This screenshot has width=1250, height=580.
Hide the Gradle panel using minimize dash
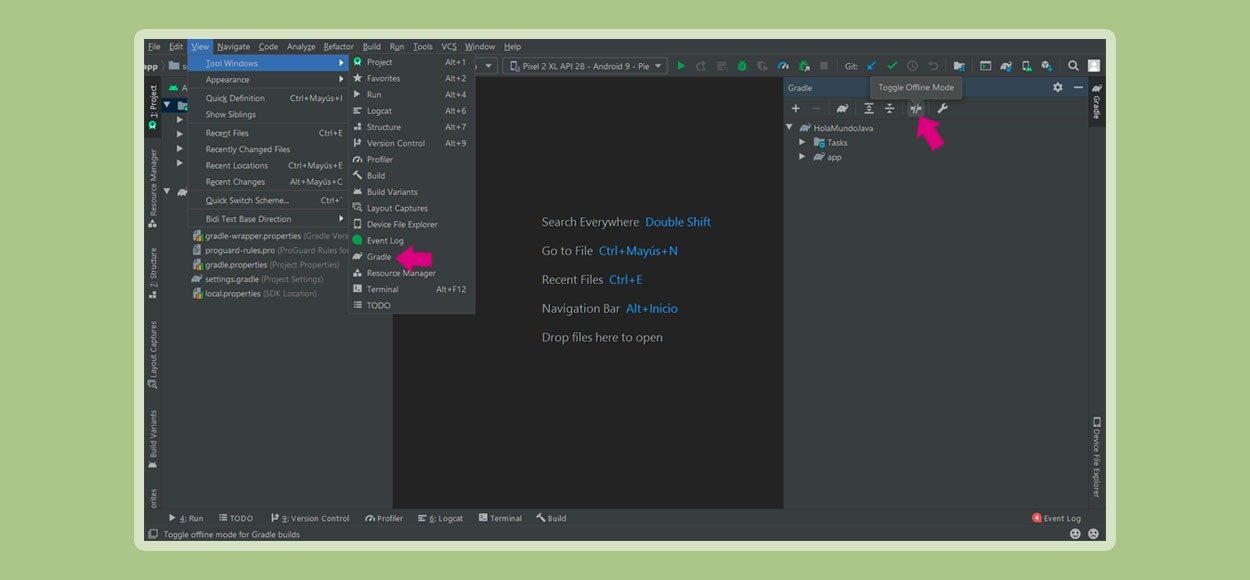(1078, 87)
